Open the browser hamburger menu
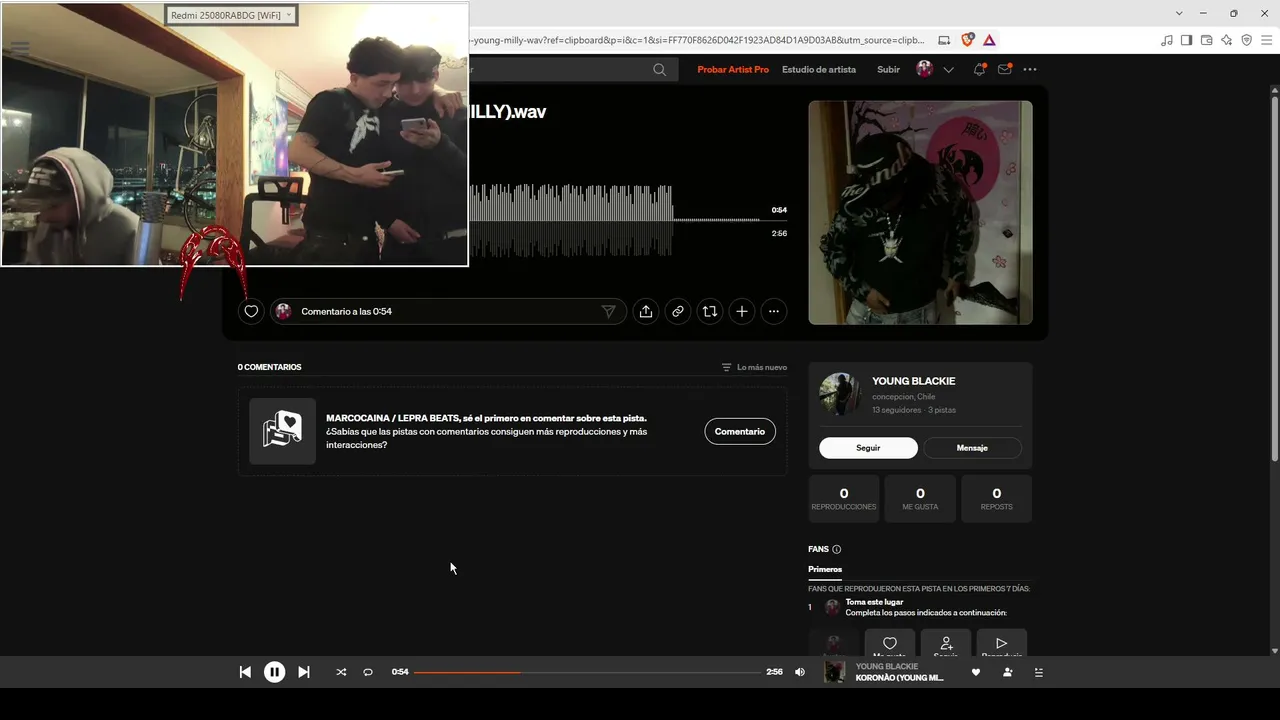This screenshot has height=720, width=1280. point(1266,40)
